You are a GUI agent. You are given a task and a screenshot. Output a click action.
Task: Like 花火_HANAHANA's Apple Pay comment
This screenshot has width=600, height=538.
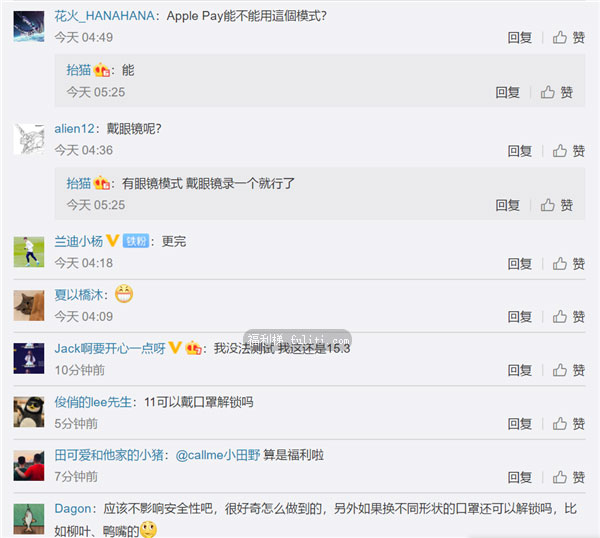point(568,37)
